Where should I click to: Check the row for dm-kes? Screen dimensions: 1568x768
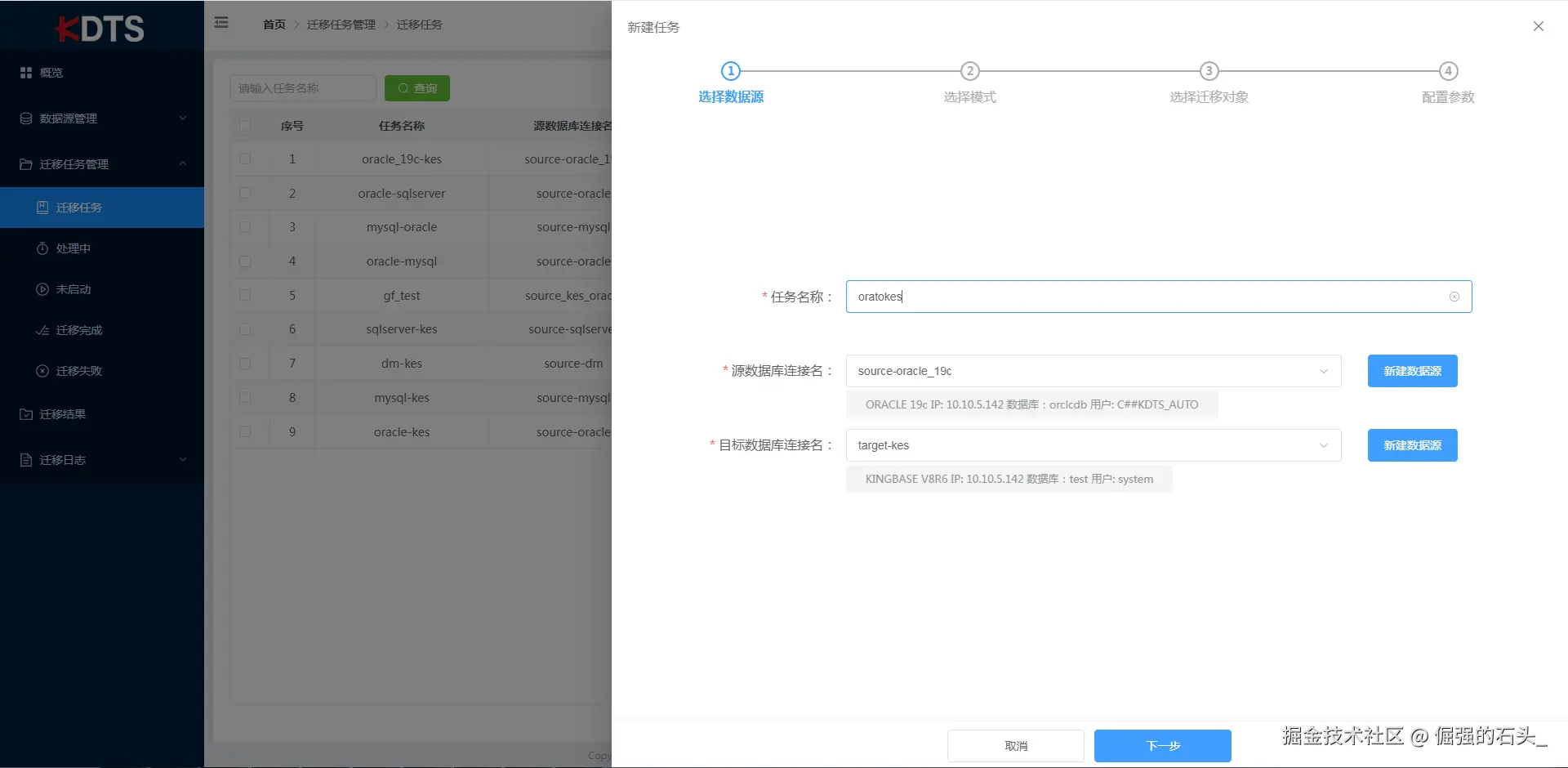(x=245, y=364)
